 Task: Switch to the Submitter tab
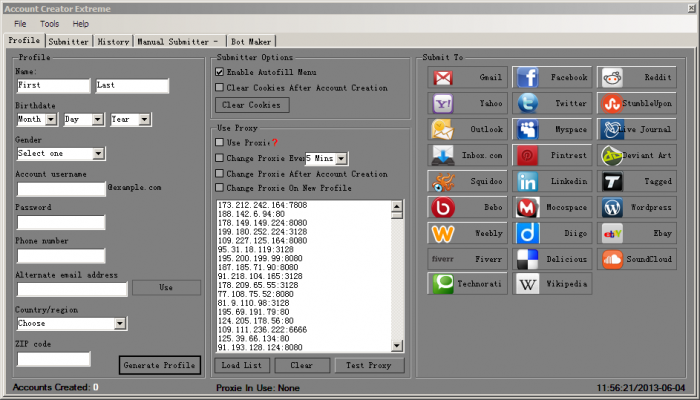tap(68, 42)
